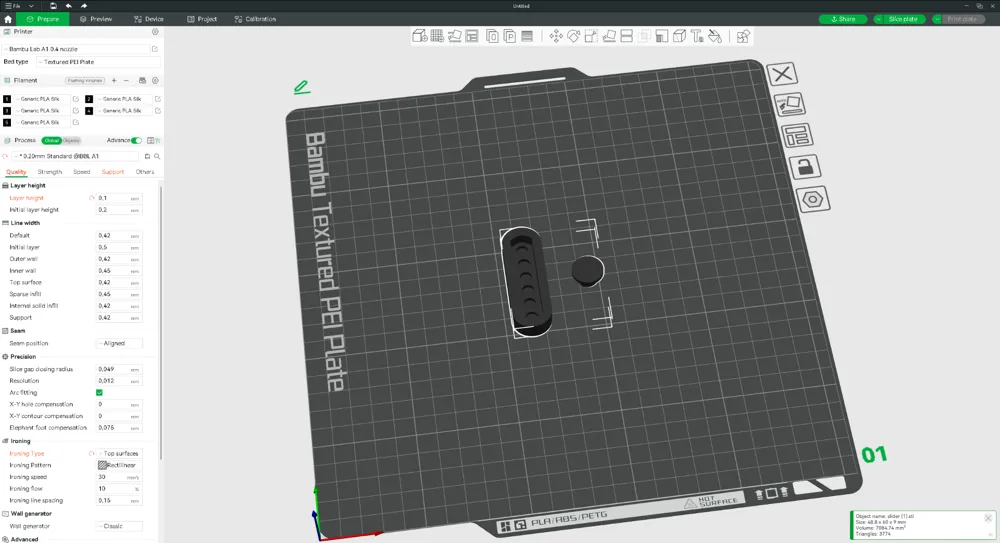Screen dimensions: 1000x543
Task: Click Auto orient in the top toolbar
Action: 455,36
